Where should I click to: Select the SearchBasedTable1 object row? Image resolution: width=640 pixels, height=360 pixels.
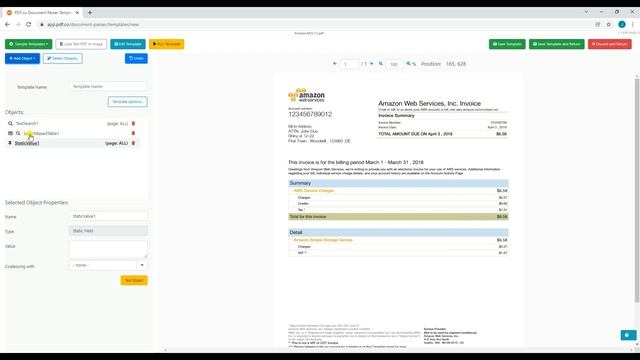coord(71,133)
